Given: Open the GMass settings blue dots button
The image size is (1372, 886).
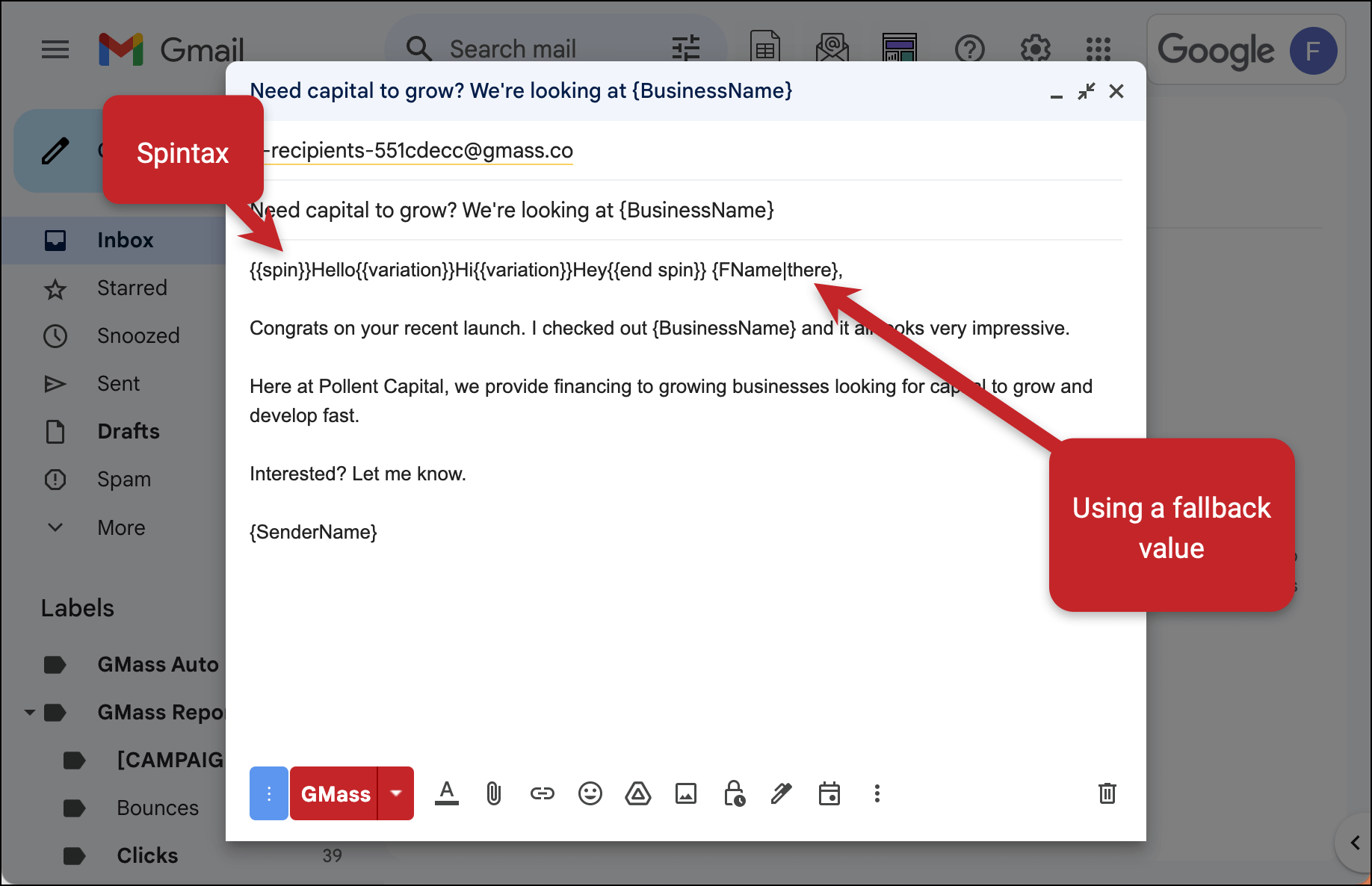Looking at the screenshot, I should (x=268, y=793).
